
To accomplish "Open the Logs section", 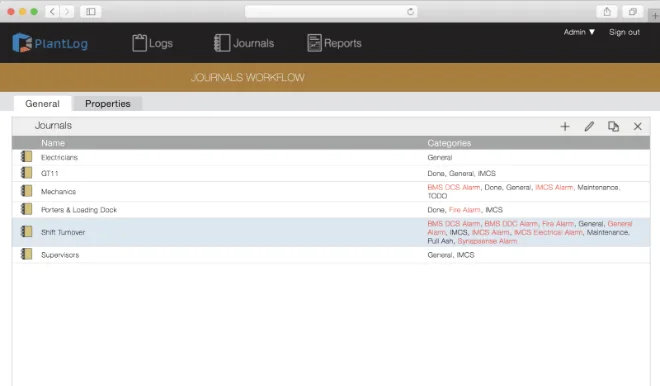I will 152,43.
